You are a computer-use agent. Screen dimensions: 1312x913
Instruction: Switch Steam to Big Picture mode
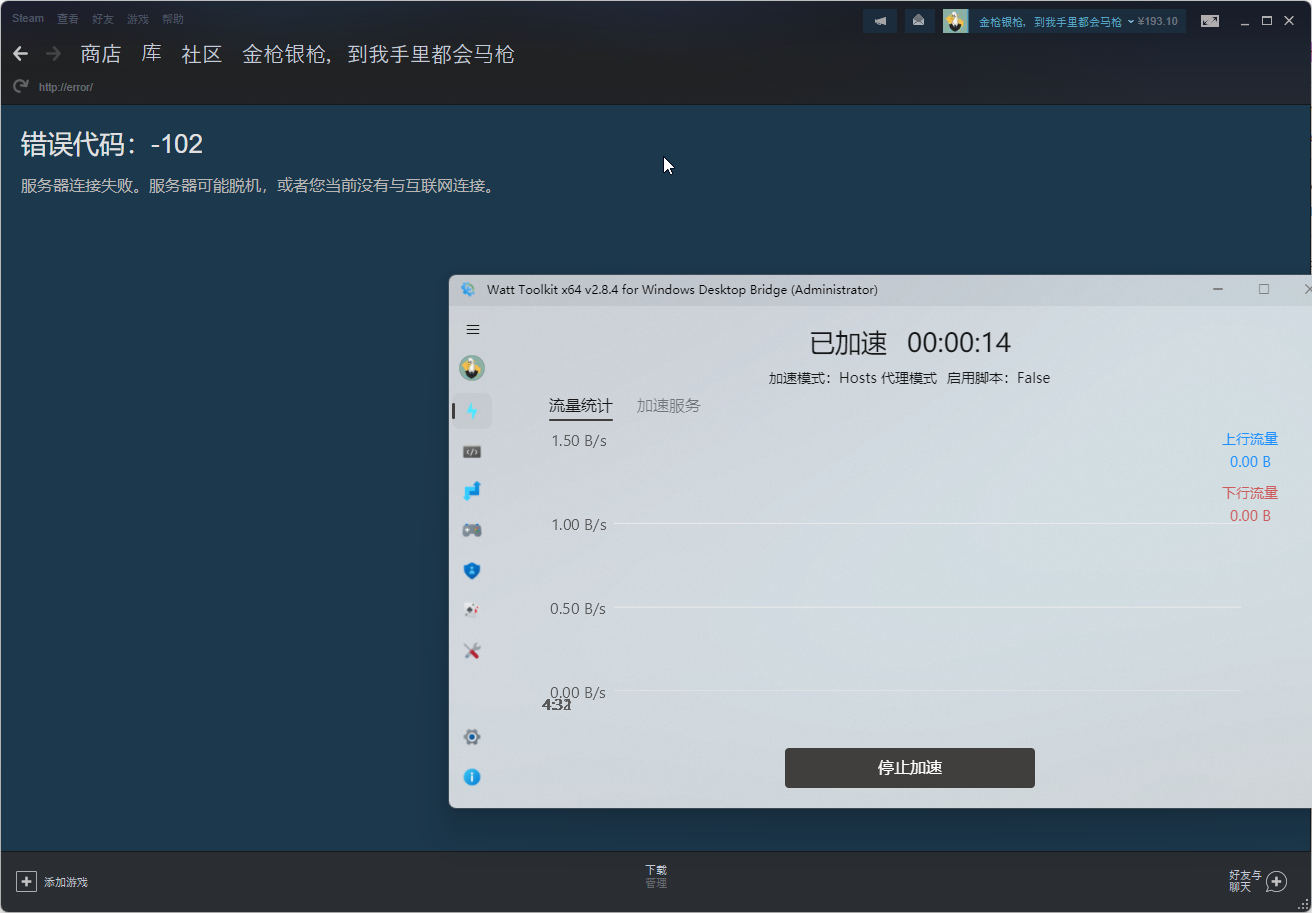pyautogui.click(x=1210, y=21)
